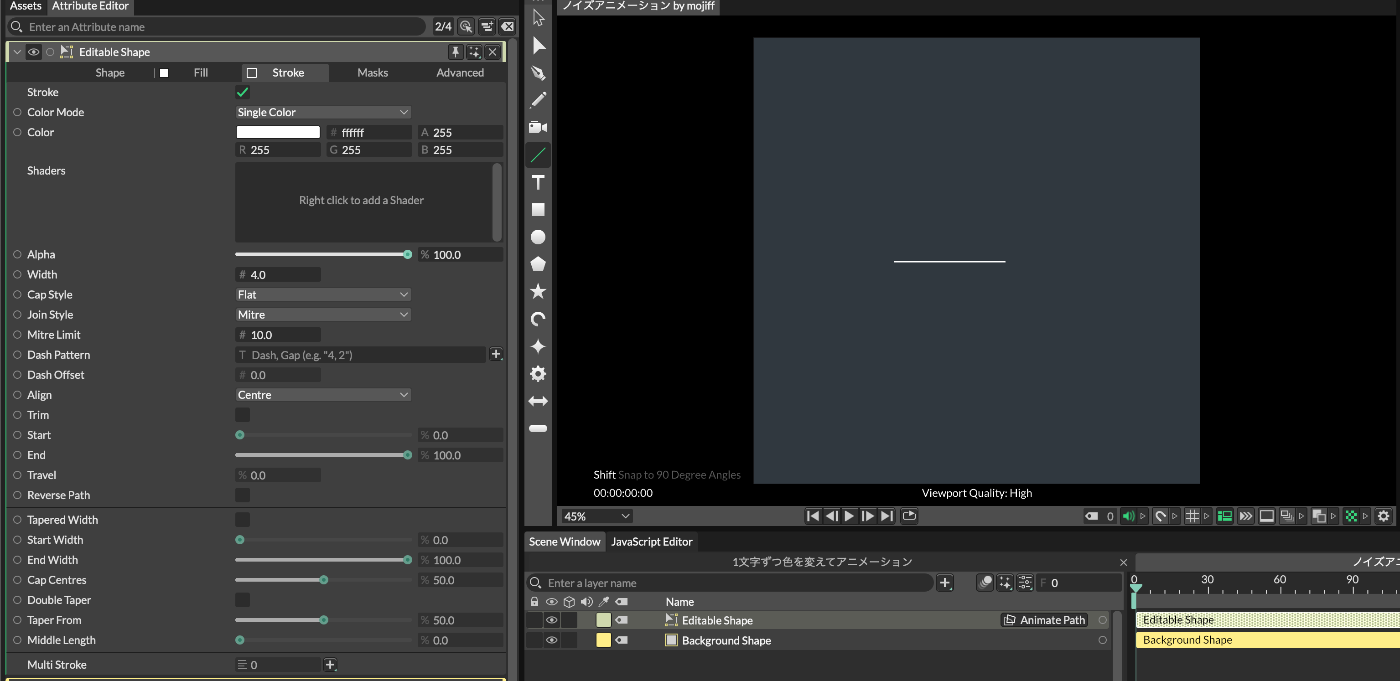
Task: Switch to the Fill tab
Action: [x=201, y=73]
